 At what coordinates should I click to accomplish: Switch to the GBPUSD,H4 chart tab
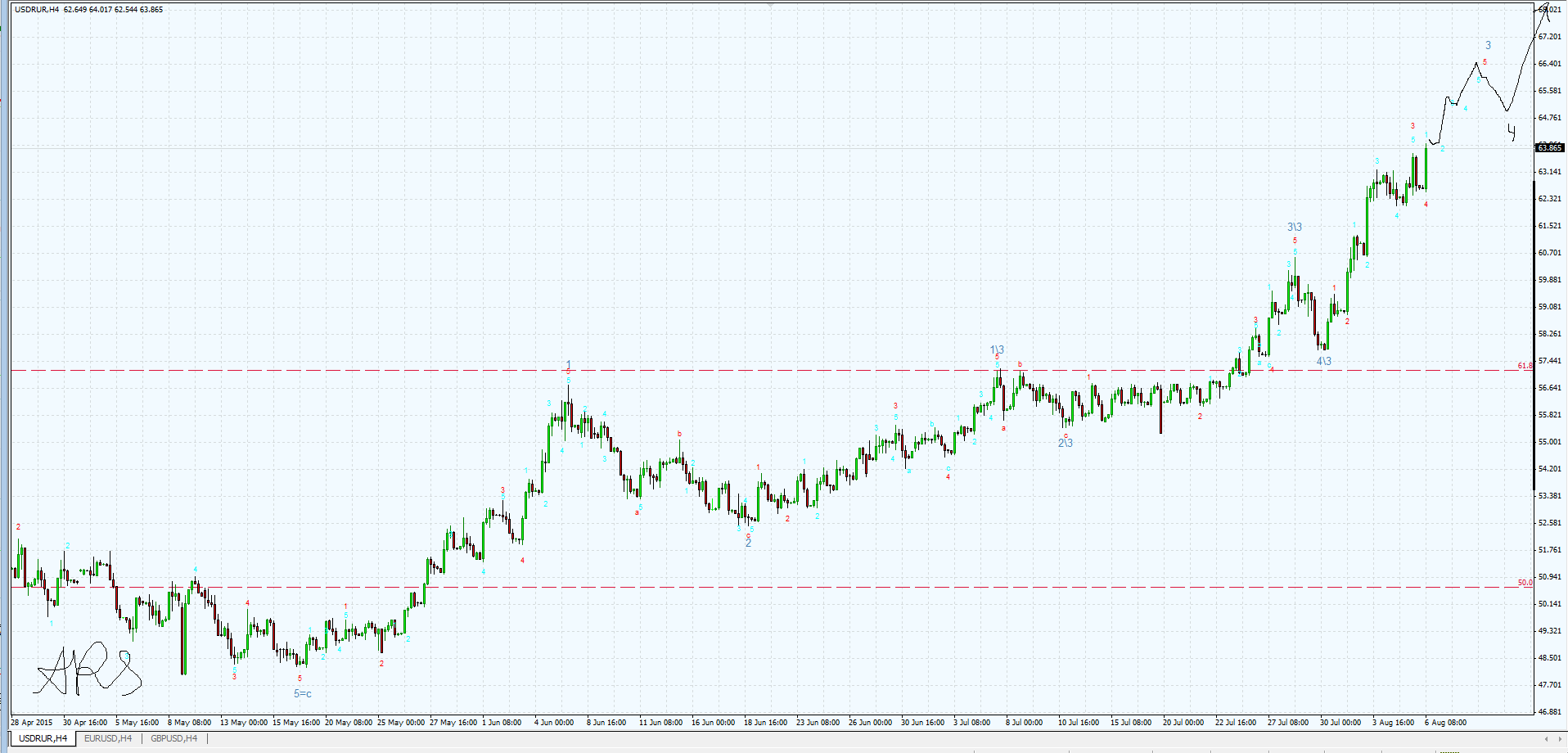pos(173,738)
